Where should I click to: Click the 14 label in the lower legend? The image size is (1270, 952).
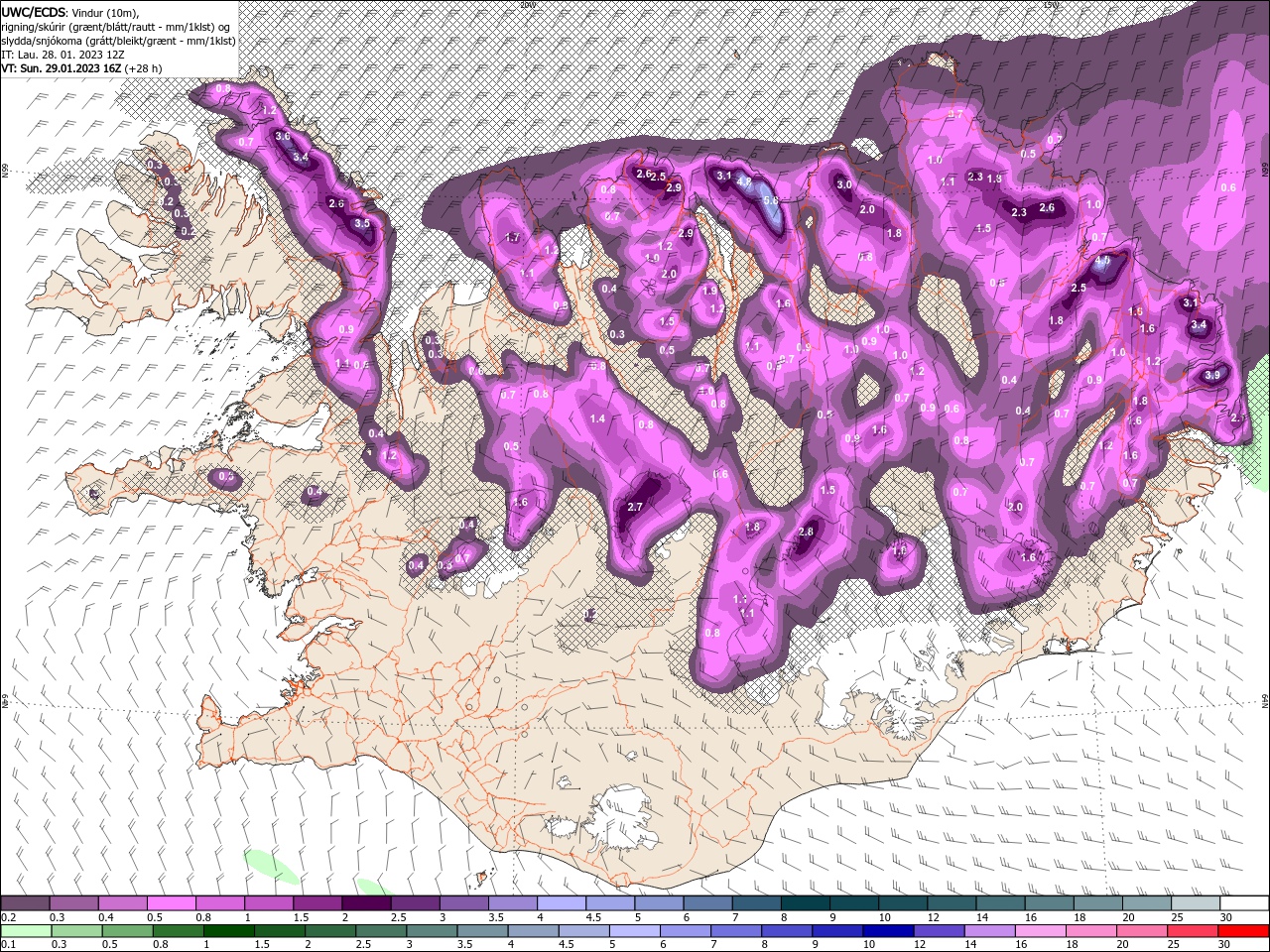coord(970,944)
